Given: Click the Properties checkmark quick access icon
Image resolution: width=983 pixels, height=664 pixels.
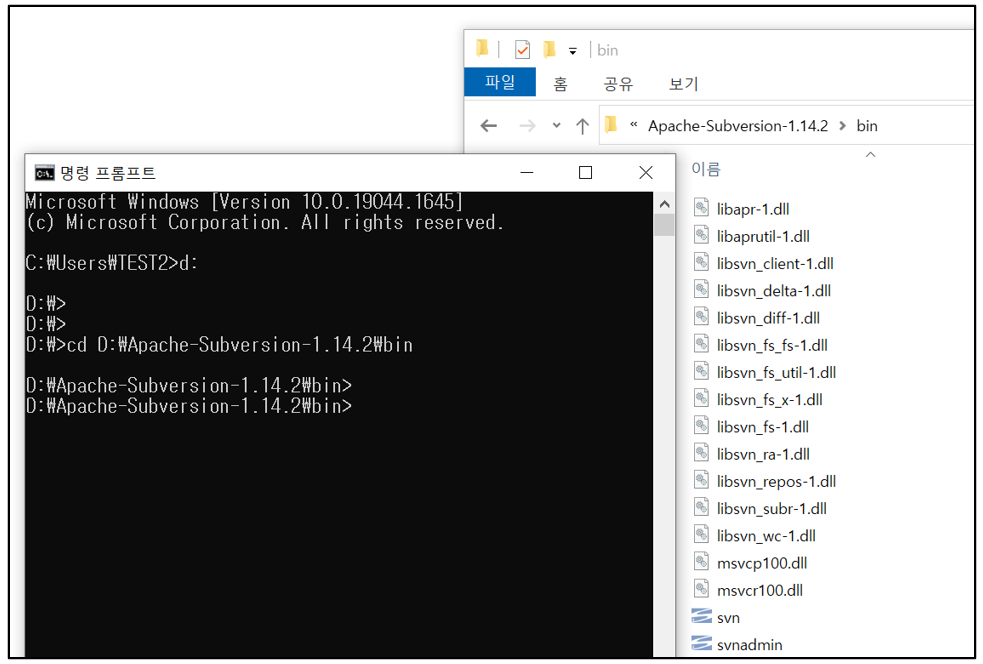Looking at the screenshot, I should tap(522, 50).
